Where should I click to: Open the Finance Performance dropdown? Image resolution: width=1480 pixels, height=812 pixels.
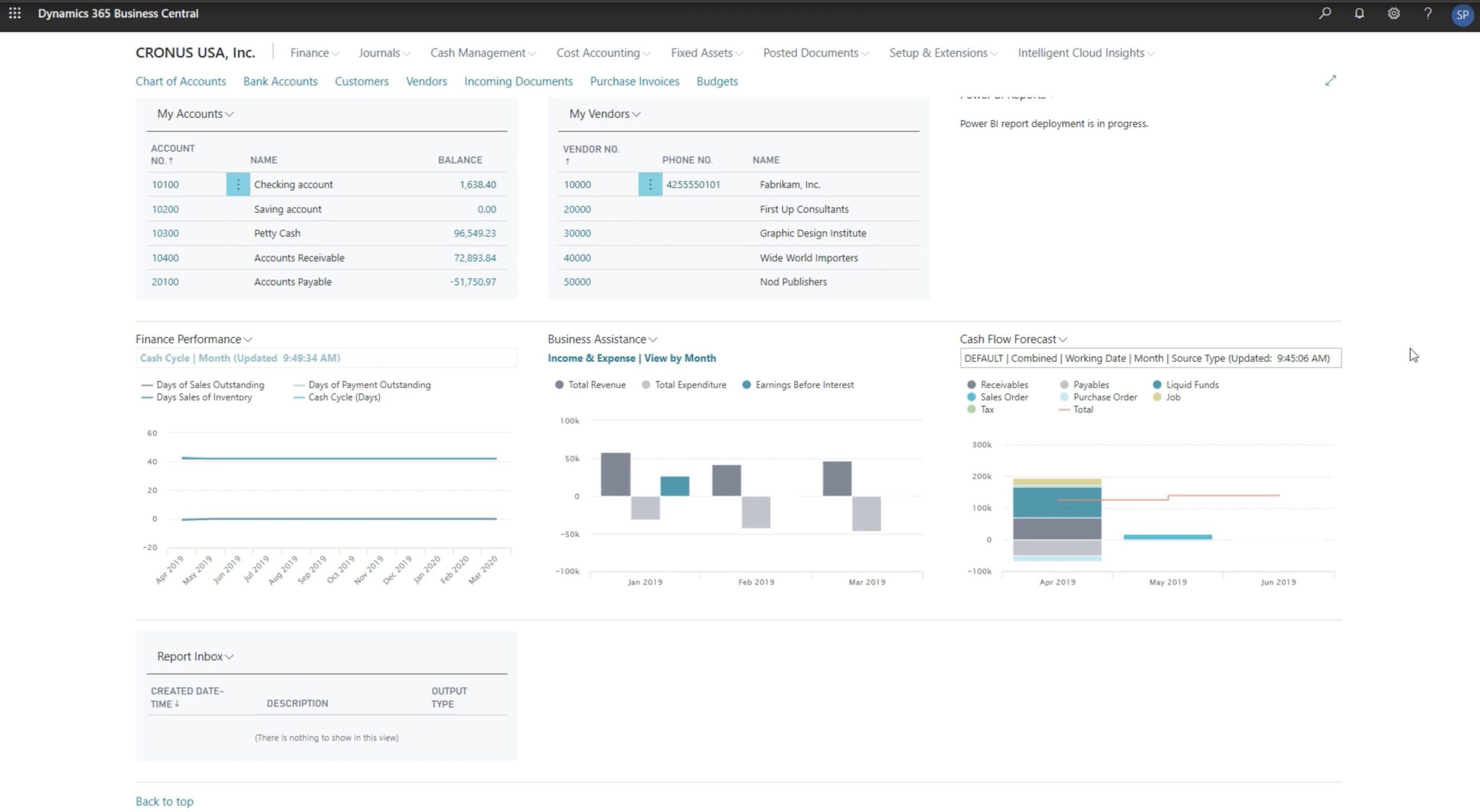(194, 339)
